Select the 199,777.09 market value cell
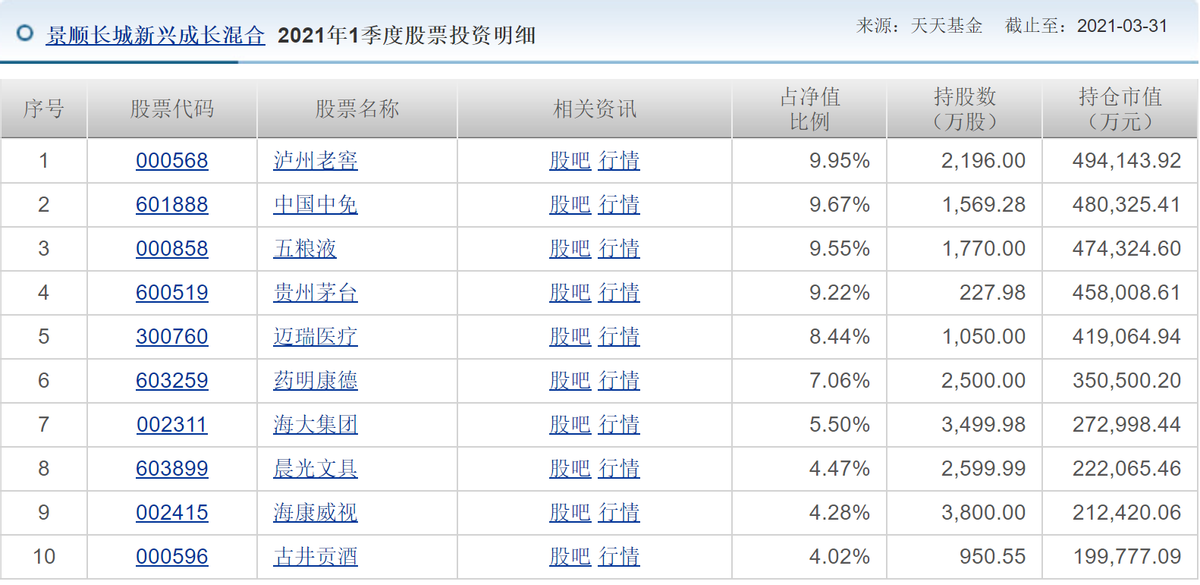This screenshot has width=1200, height=585. click(x=1120, y=557)
